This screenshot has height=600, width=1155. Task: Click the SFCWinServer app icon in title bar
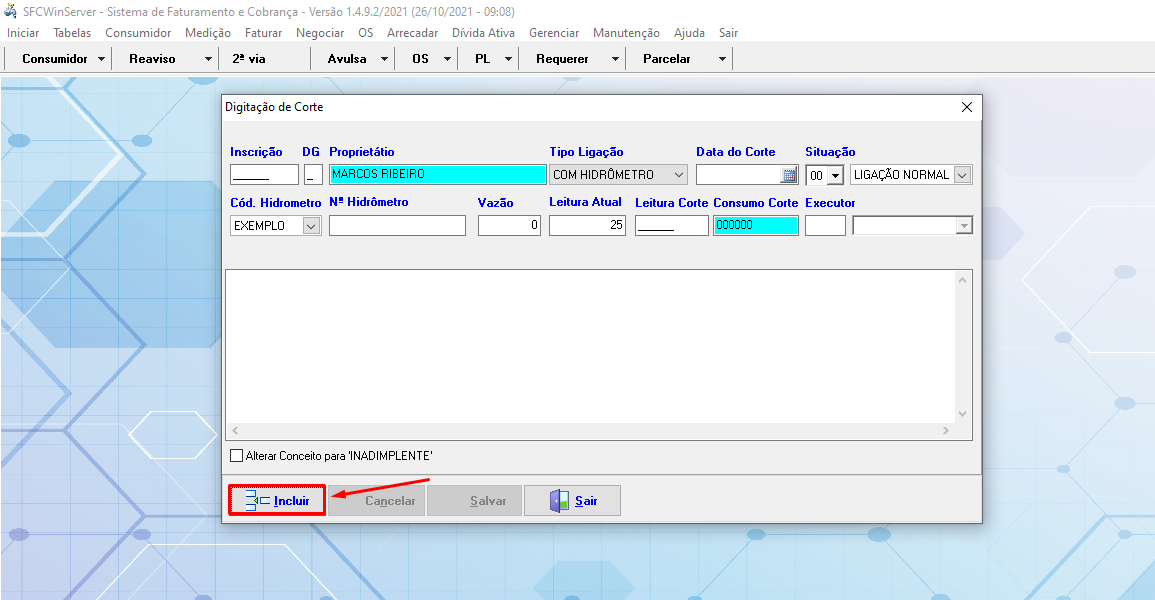coord(10,12)
